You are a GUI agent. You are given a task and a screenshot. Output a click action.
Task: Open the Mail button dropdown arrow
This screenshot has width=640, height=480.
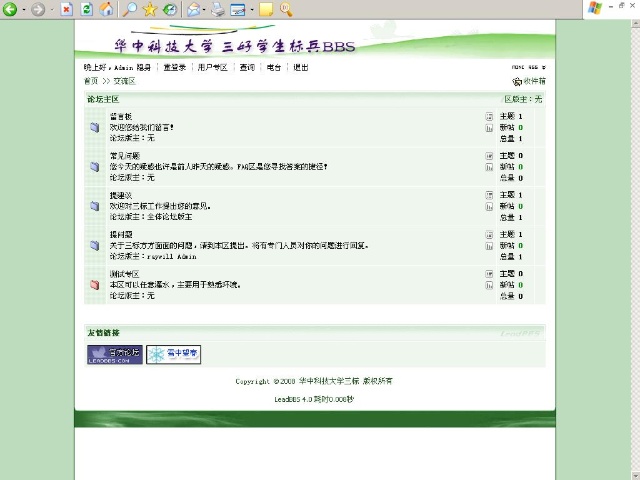click(x=204, y=9)
